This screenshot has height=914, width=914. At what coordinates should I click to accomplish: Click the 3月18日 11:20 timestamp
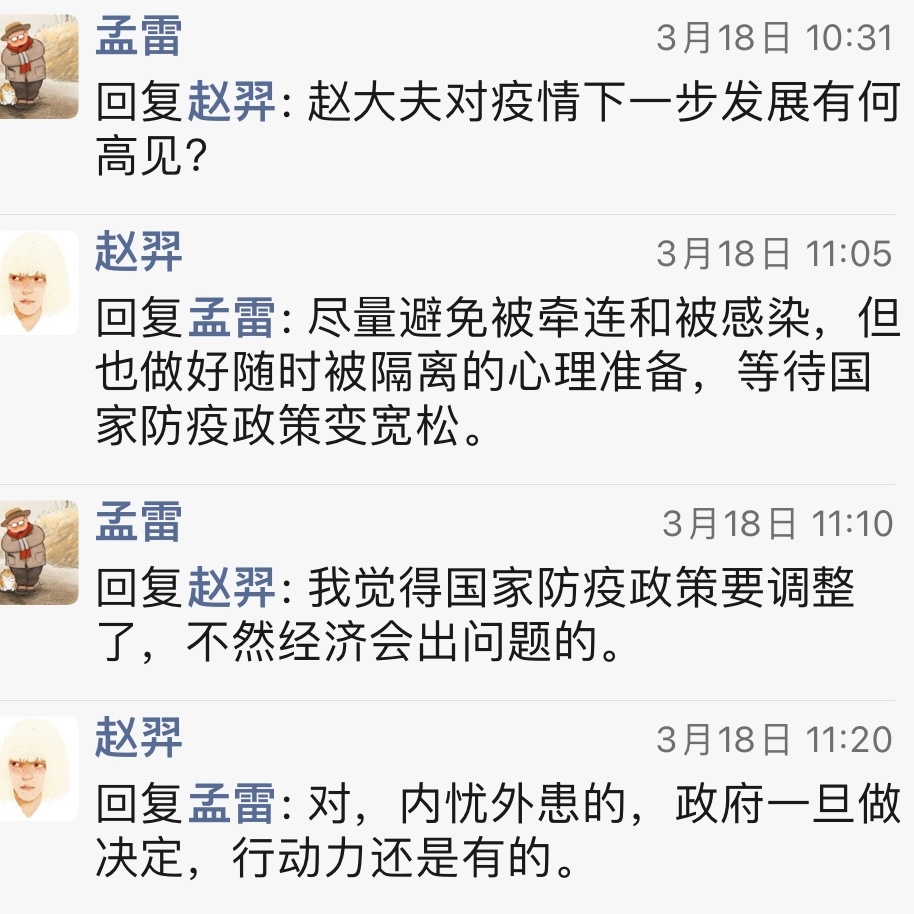[773, 740]
